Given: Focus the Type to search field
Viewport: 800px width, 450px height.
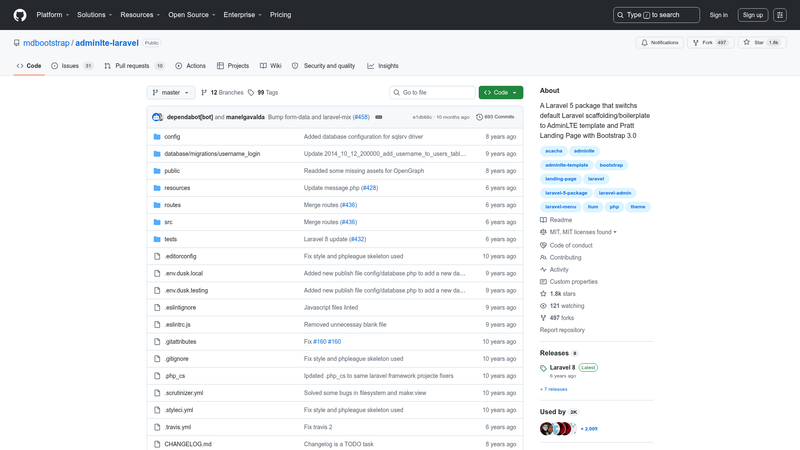Looking at the screenshot, I should coord(656,15).
